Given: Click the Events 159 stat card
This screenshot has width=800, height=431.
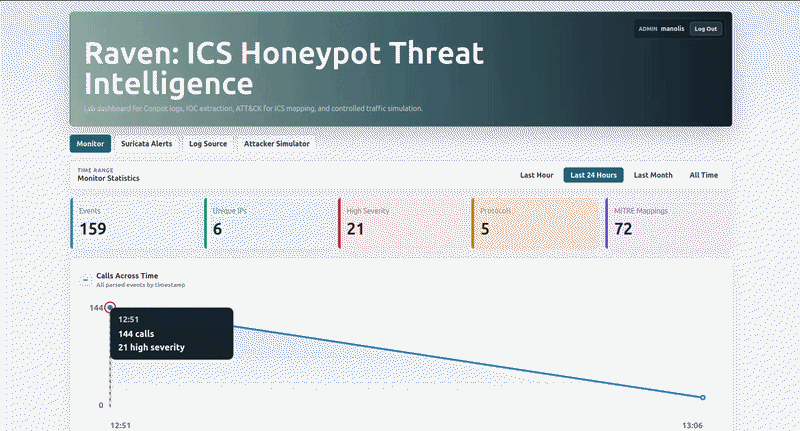Looking at the screenshot, I should (x=137, y=223).
